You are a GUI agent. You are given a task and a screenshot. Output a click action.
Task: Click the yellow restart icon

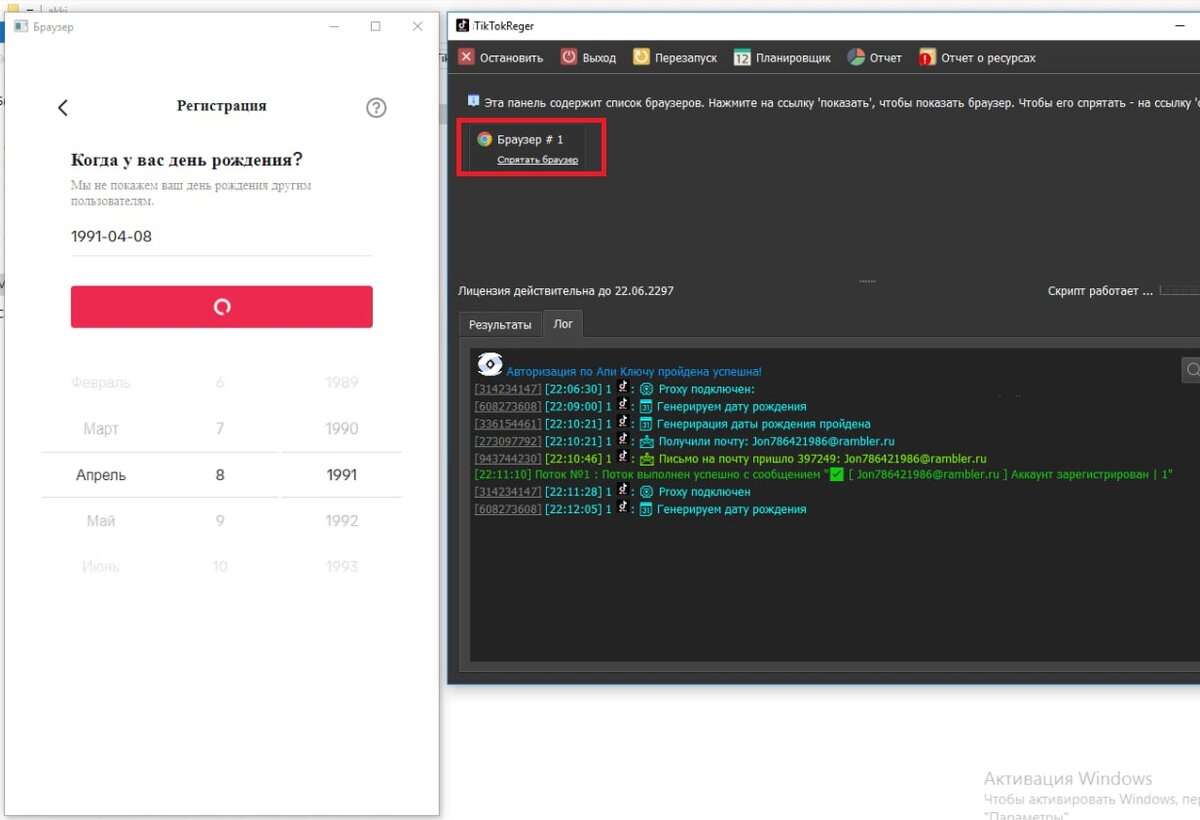tap(641, 57)
